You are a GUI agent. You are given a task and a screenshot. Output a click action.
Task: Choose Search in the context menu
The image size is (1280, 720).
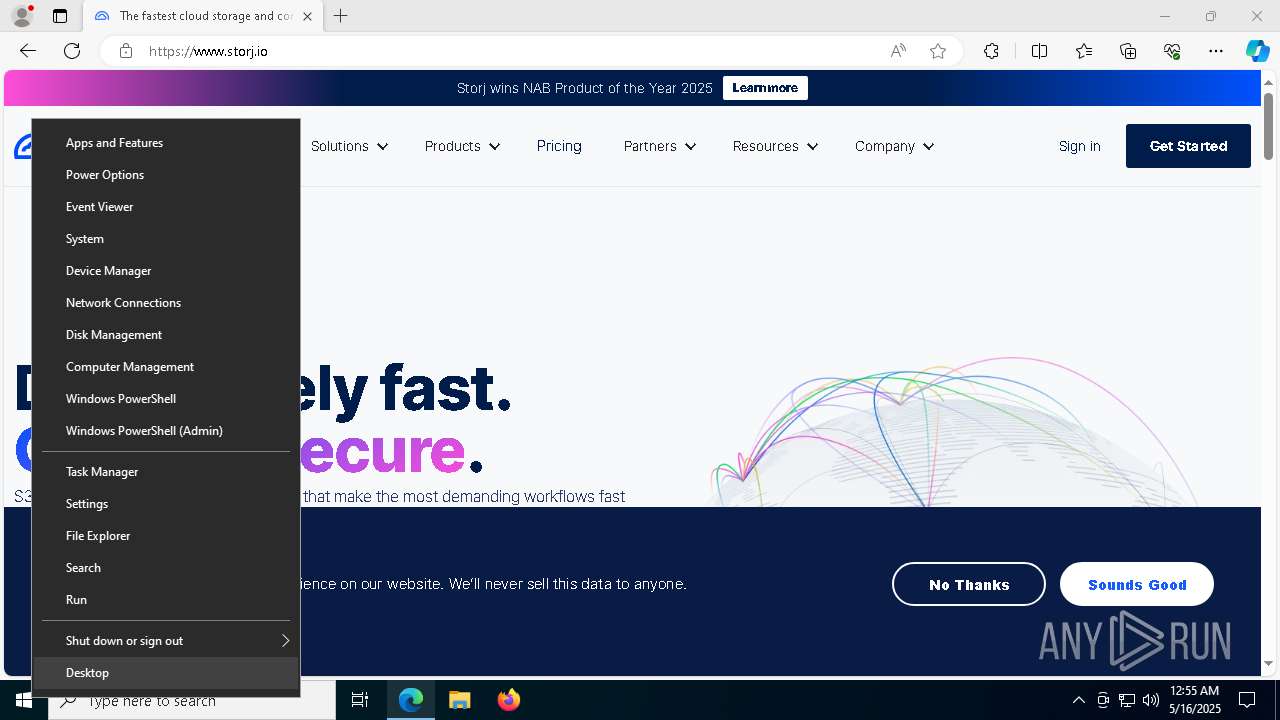pos(166,568)
